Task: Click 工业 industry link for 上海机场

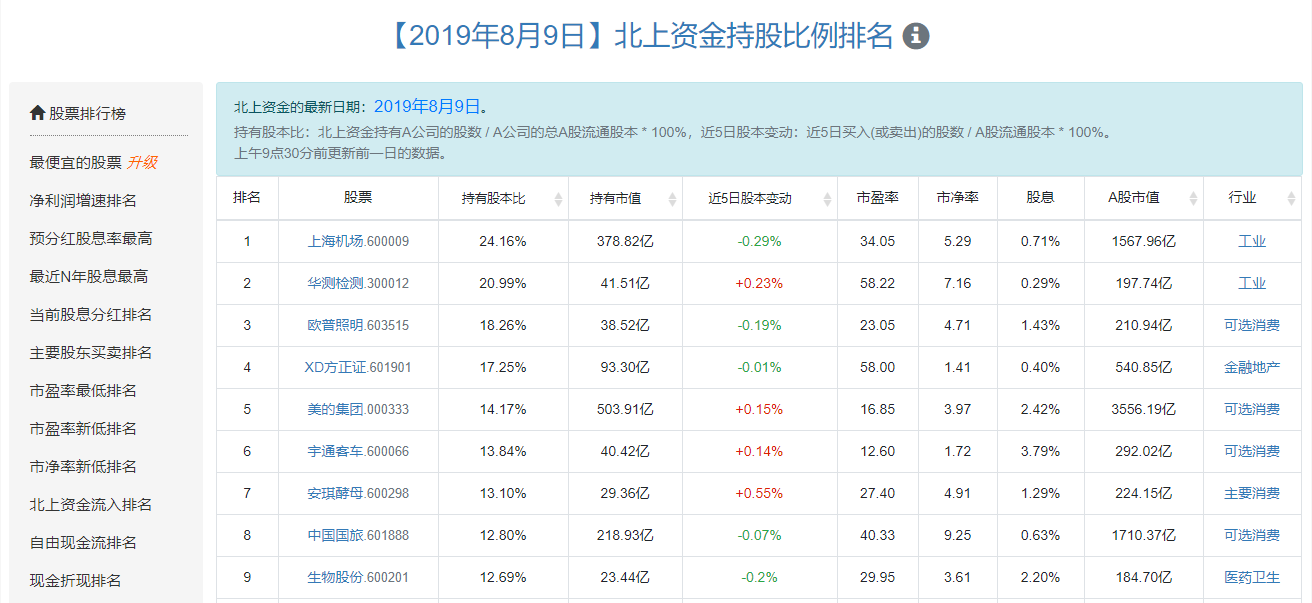Action: pyautogui.click(x=1252, y=241)
